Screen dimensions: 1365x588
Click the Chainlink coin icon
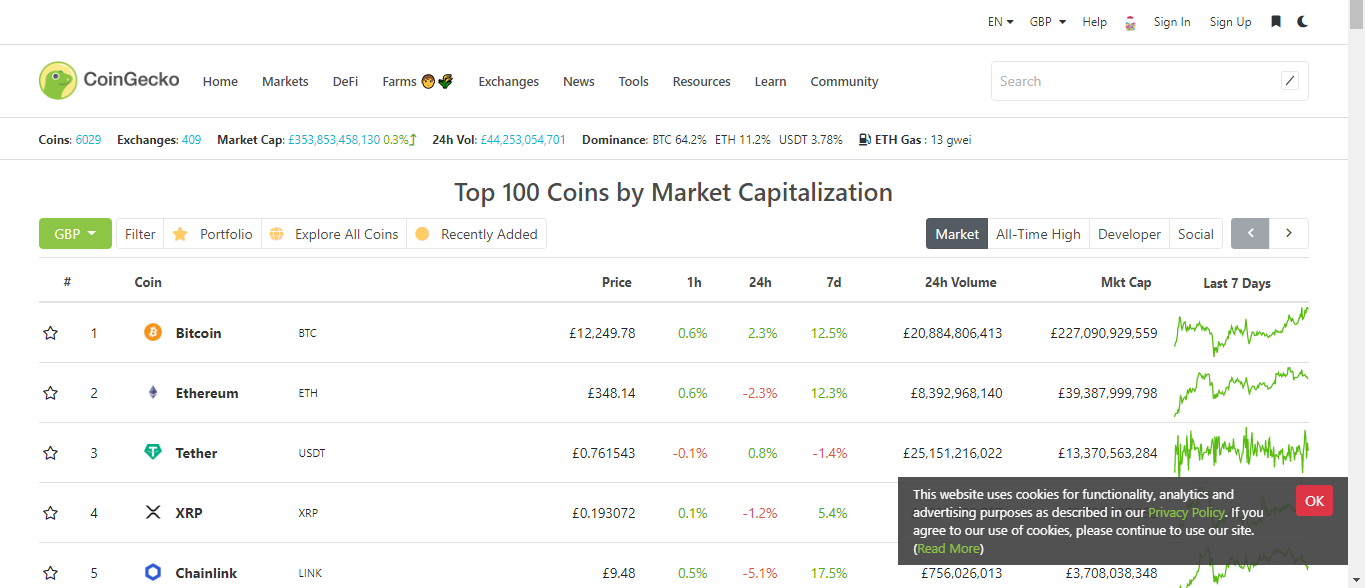[x=153, y=572]
